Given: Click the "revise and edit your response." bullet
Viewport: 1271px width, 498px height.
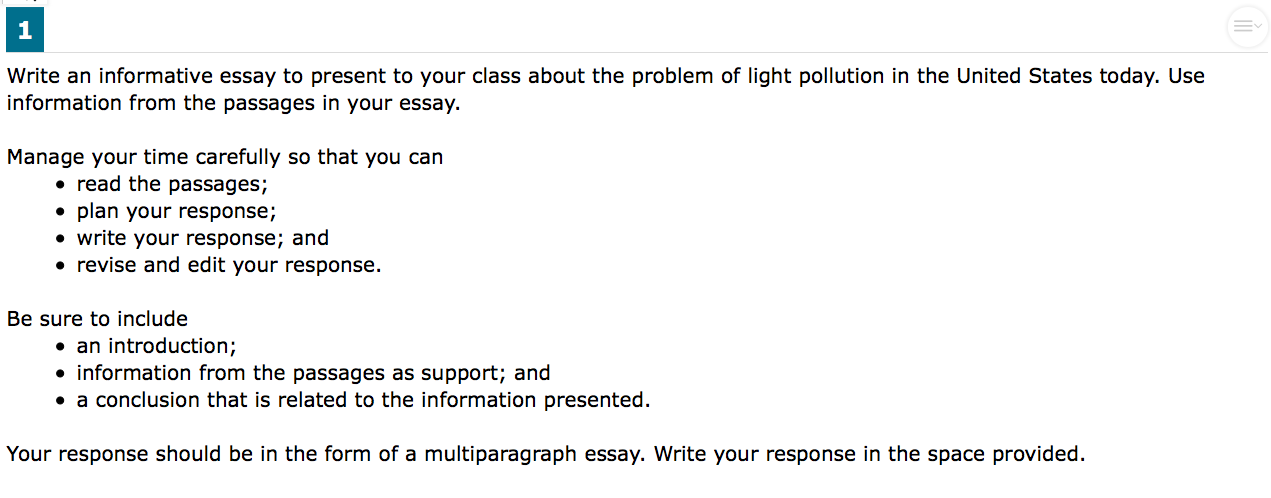Looking at the screenshot, I should coord(229,265).
